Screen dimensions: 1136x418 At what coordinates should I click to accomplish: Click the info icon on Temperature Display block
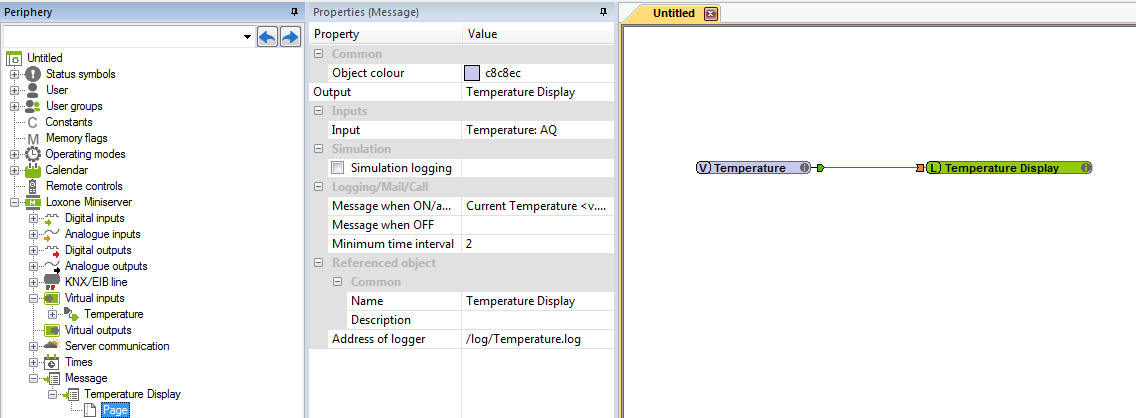1085,168
